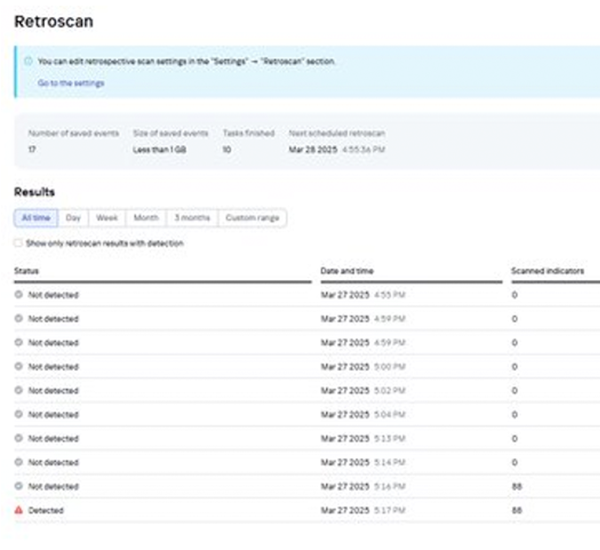Sort by the 'Scanned indicators' column header

point(548,271)
